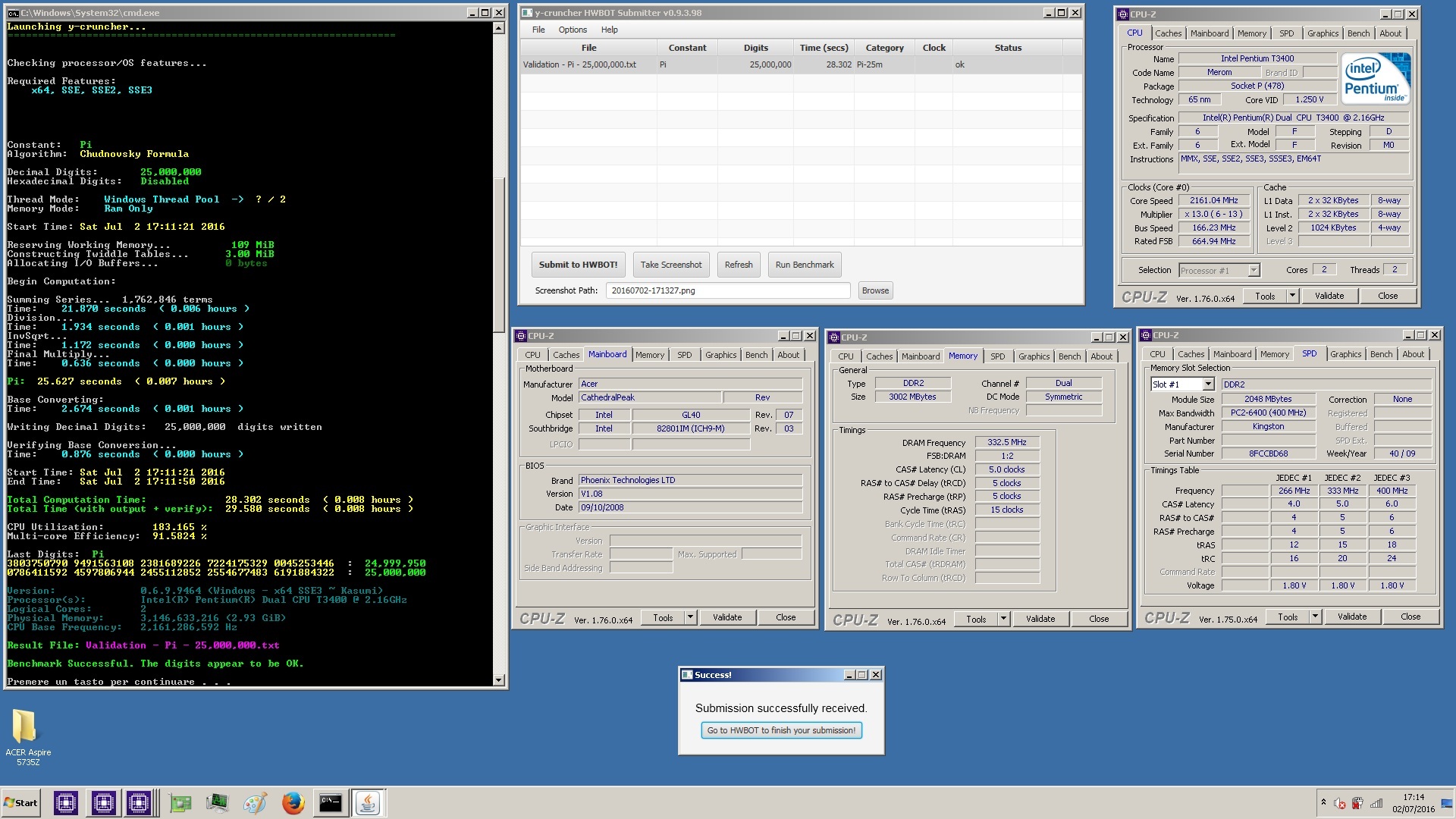This screenshot has width=1456, height=819.
Task: Open the About tab in the SPD window
Action: tap(1413, 354)
